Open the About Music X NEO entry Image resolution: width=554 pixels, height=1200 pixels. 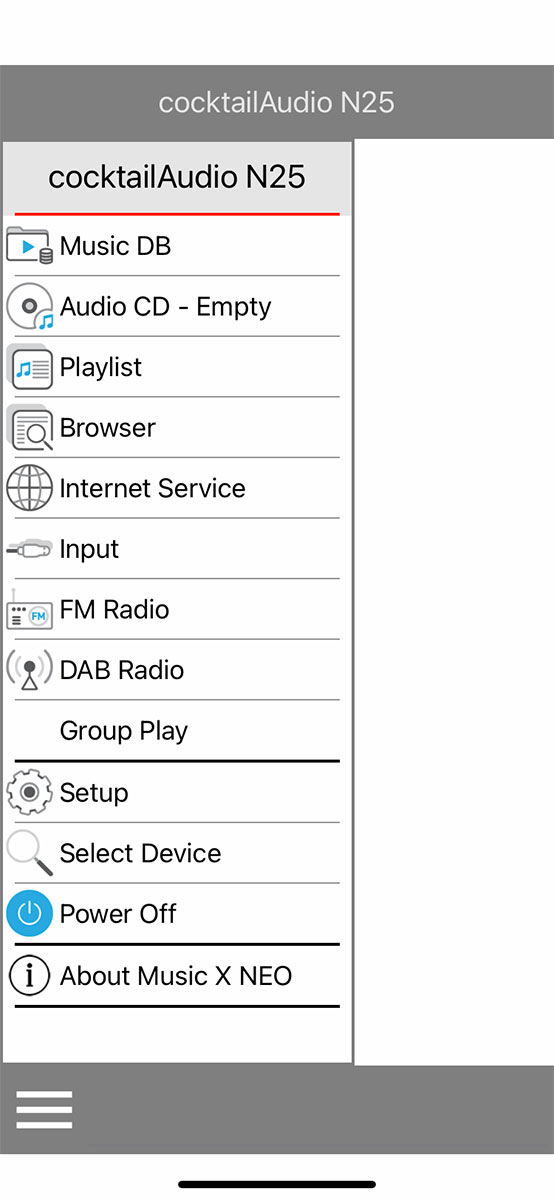(177, 976)
